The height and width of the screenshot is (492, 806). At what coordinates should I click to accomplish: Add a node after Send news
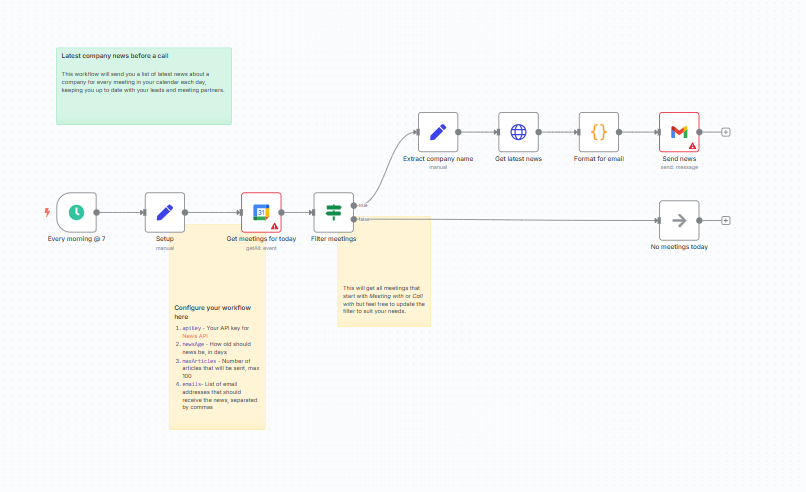(x=726, y=132)
